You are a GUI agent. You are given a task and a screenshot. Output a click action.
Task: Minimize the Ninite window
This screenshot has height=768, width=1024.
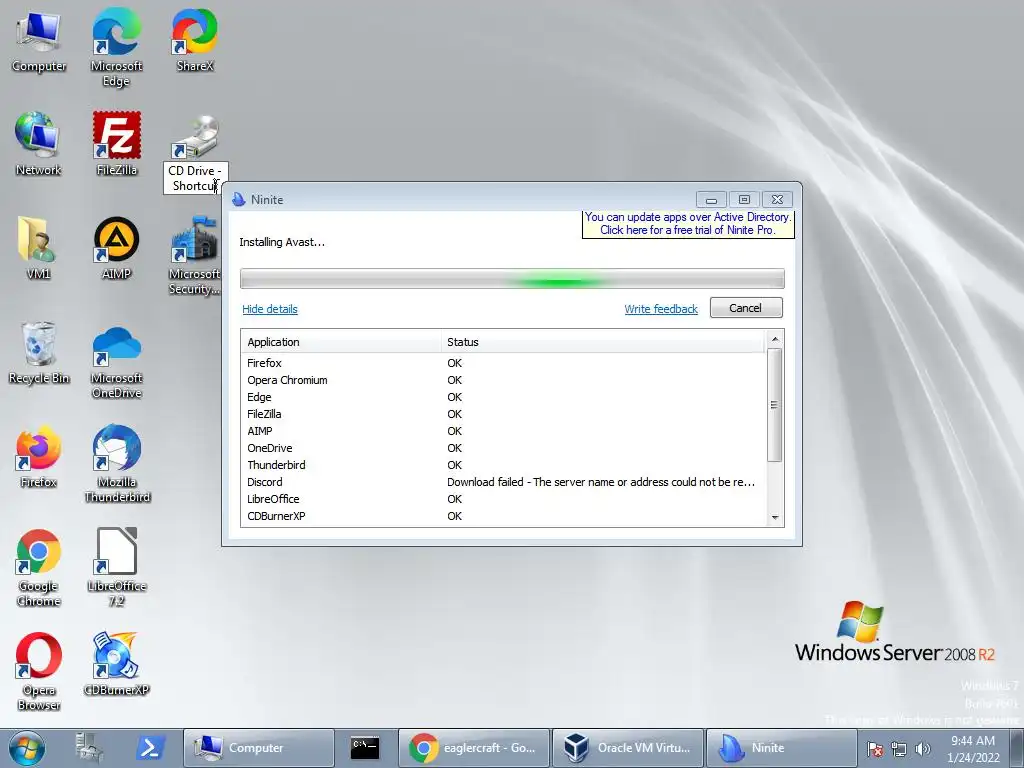point(711,199)
